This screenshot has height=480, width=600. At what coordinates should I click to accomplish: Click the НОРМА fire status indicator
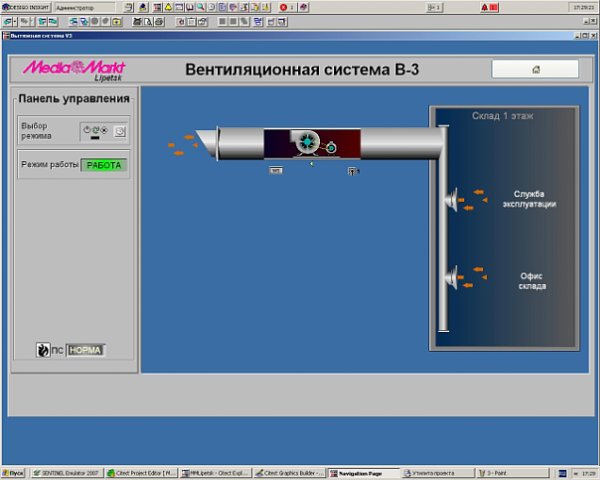86,351
